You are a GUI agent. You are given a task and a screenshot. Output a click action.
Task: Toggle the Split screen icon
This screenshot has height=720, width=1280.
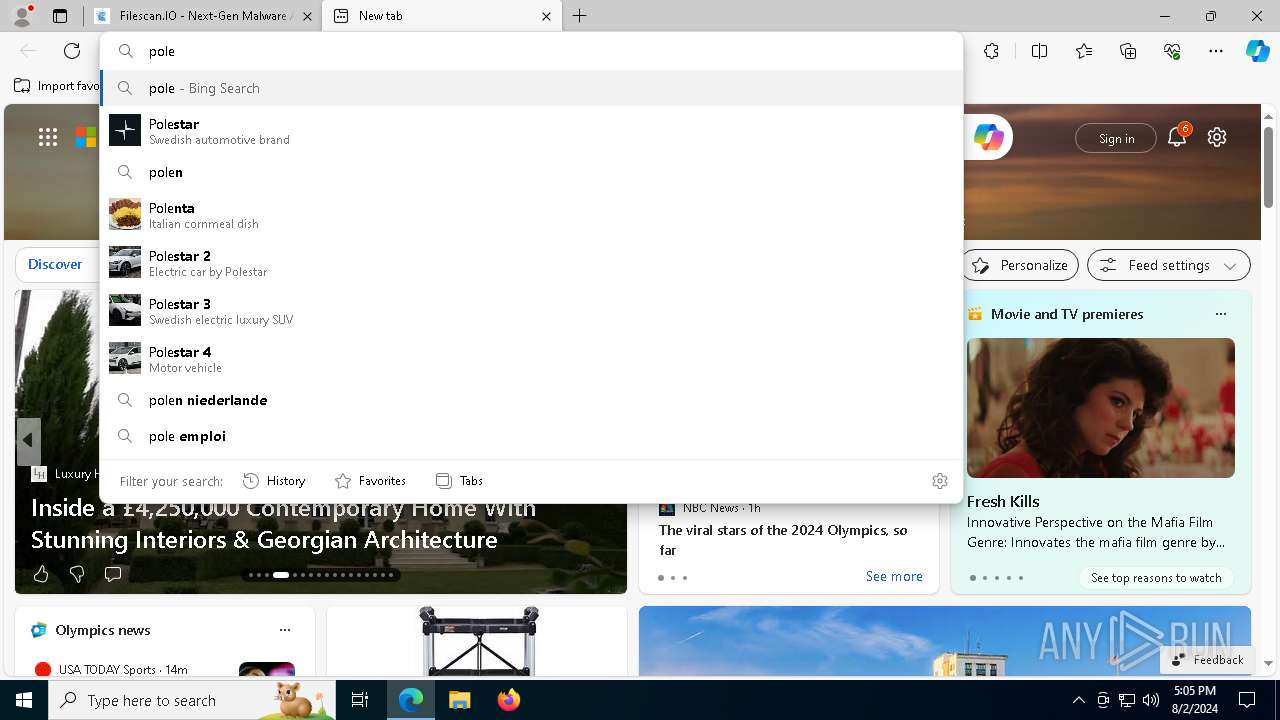pos(1039,51)
